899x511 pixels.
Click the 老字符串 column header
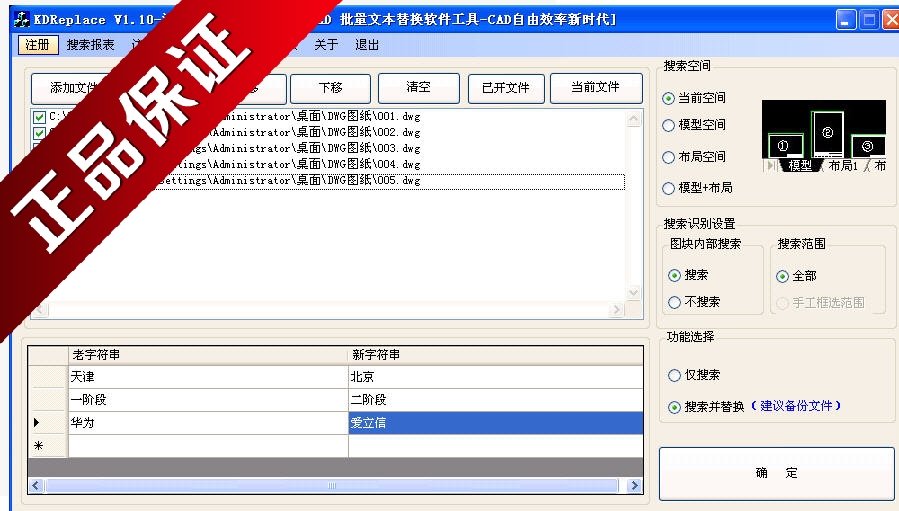[208, 356]
